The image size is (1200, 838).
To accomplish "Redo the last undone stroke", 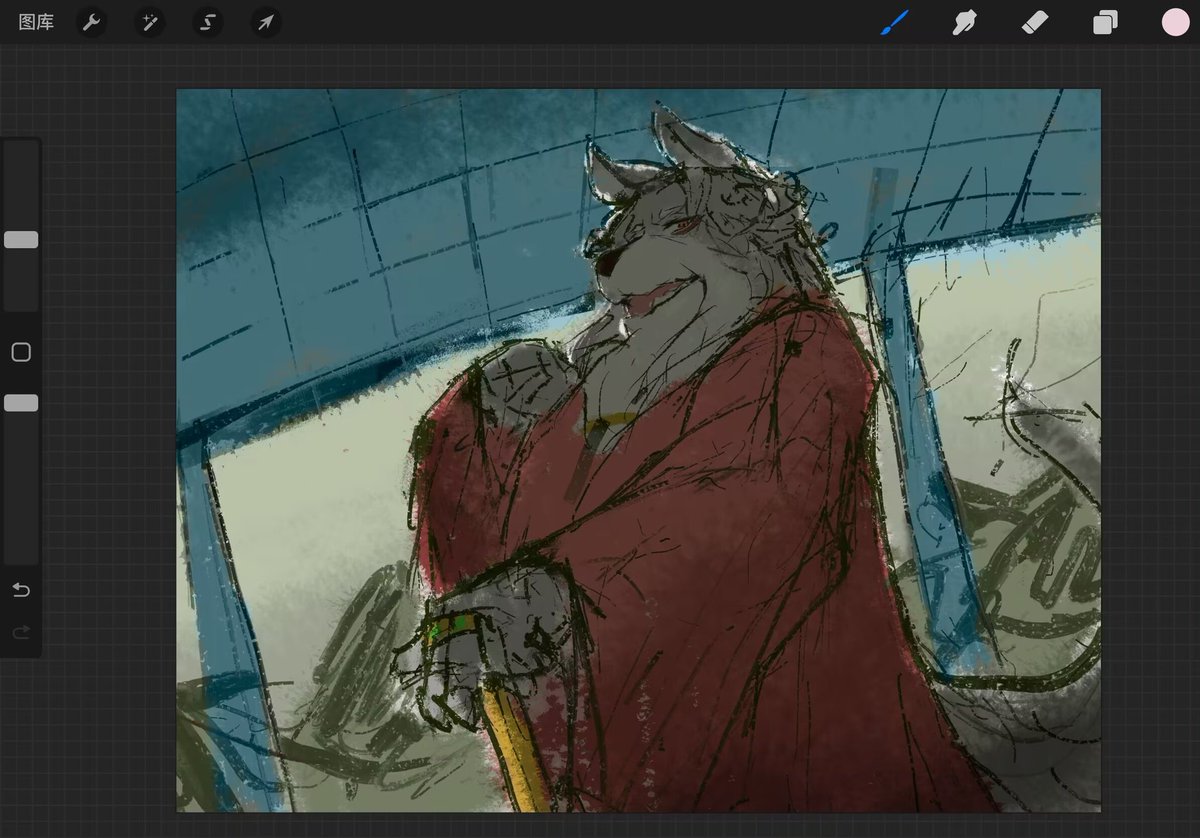I will [21, 633].
